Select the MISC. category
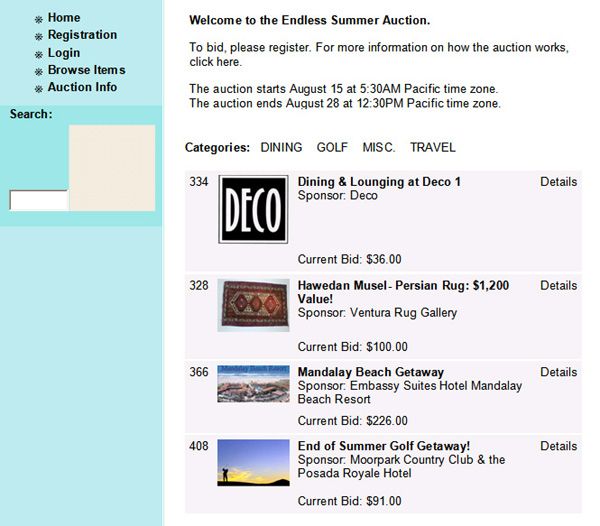This screenshot has width=600, height=526. (379, 148)
